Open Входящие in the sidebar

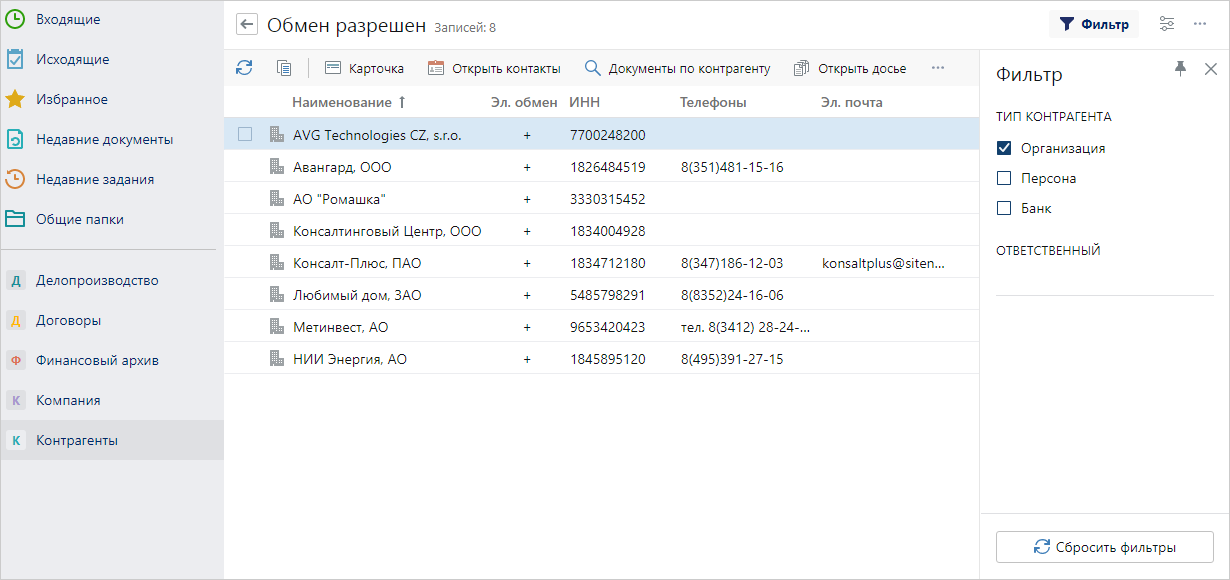[67, 19]
